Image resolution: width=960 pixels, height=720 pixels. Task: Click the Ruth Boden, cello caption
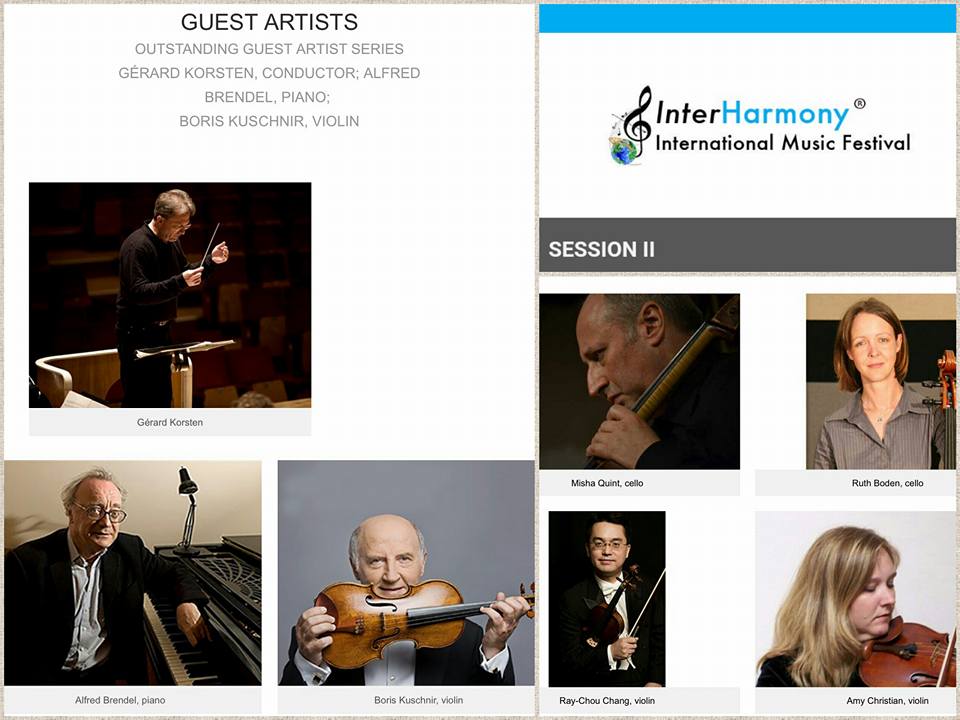pos(888,483)
